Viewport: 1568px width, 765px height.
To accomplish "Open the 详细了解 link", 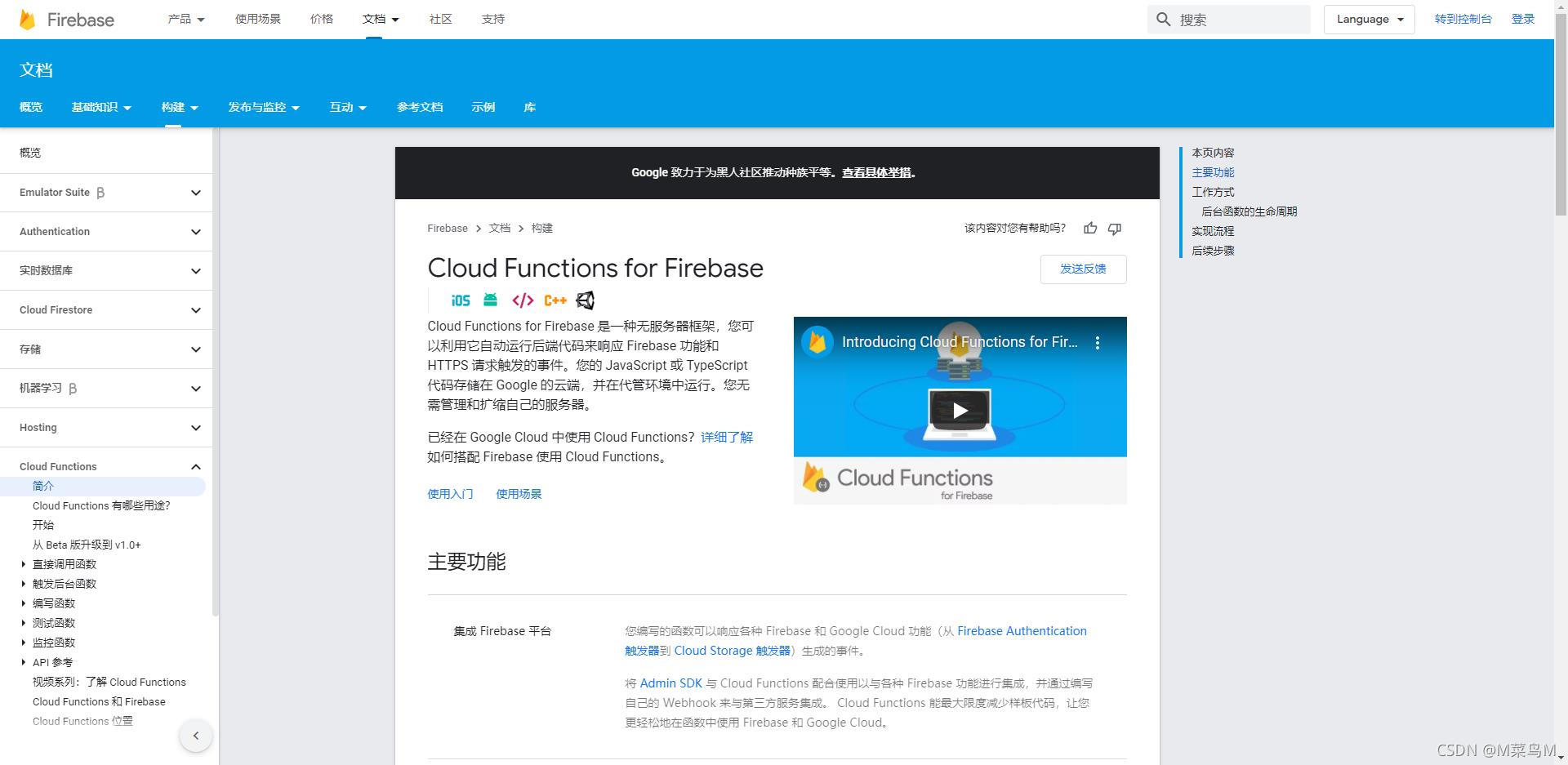I will [x=727, y=438].
